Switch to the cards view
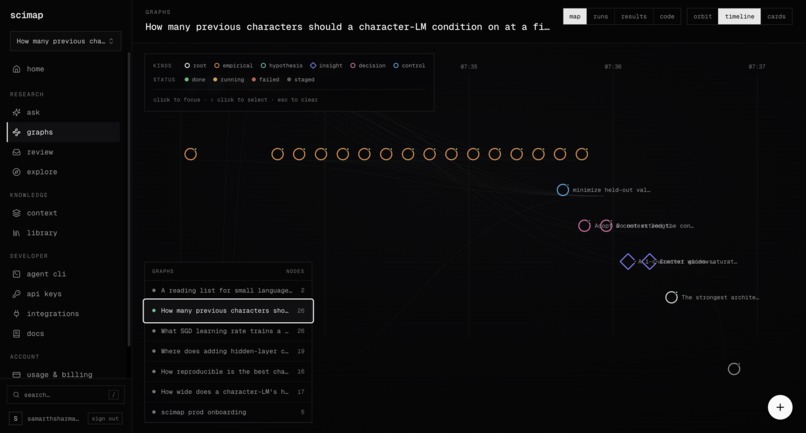The image size is (806, 433). pyautogui.click(x=776, y=16)
